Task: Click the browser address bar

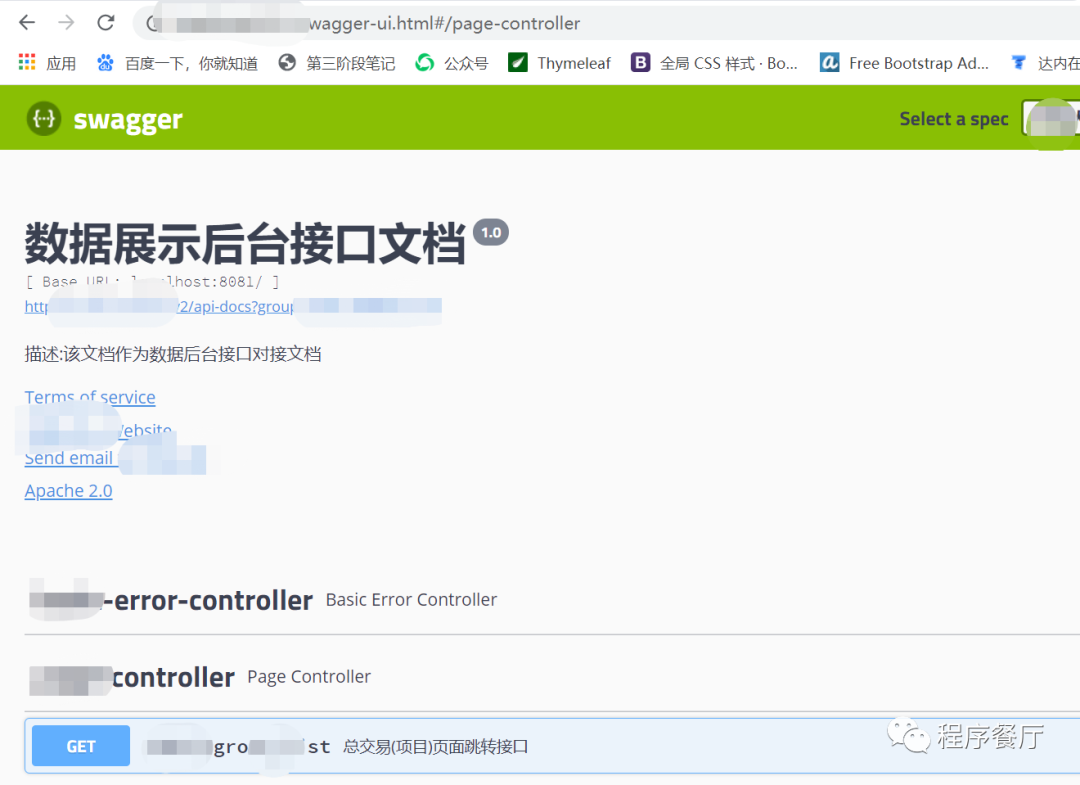Action: click(x=606, y=23)
